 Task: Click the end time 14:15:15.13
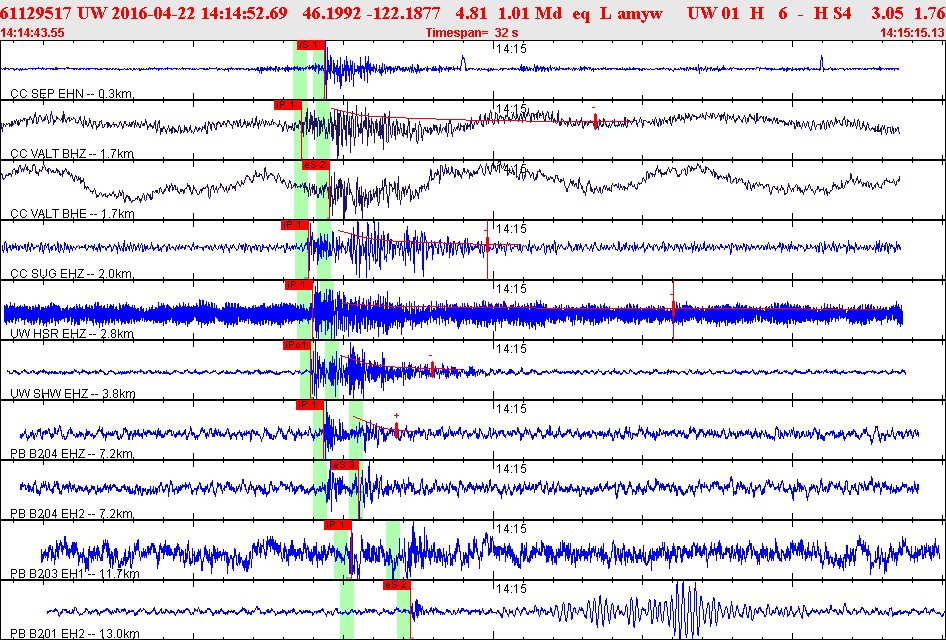pos(912,33)
